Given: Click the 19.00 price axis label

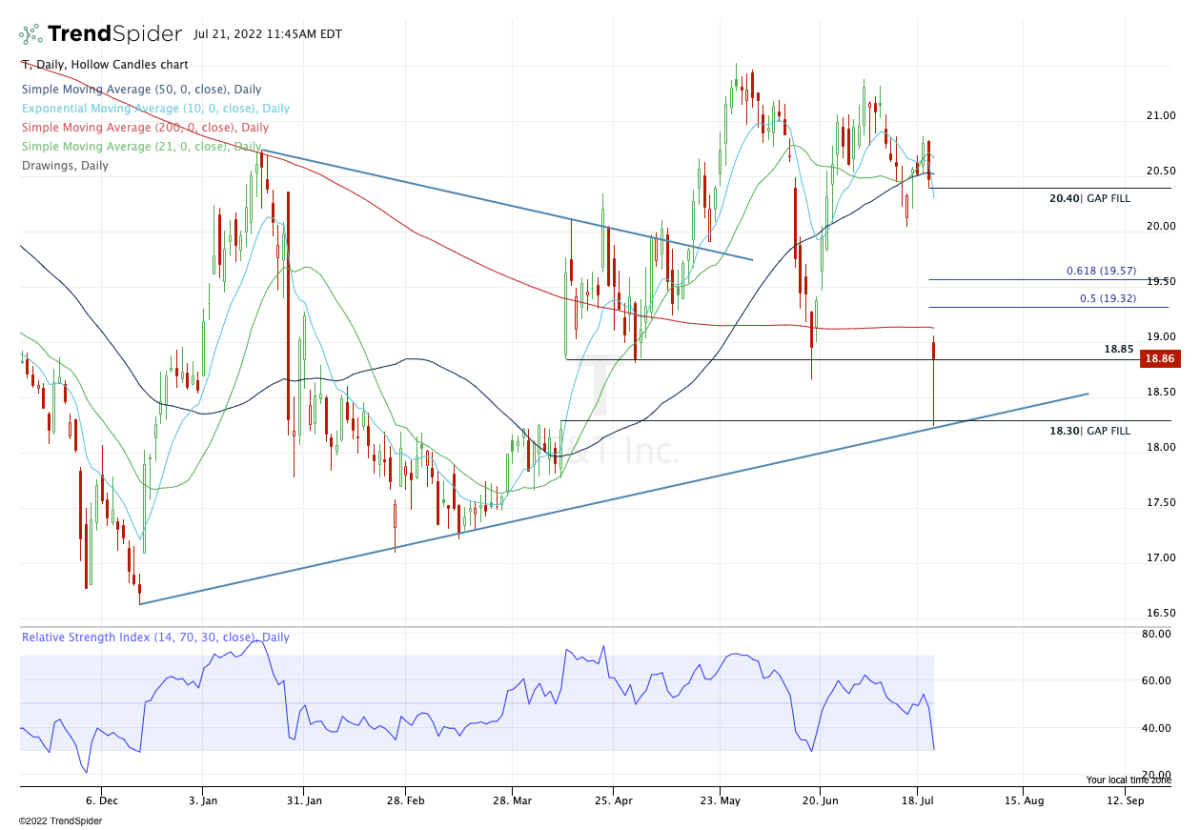Looking at the screenshot, I should click(1160, 337).
